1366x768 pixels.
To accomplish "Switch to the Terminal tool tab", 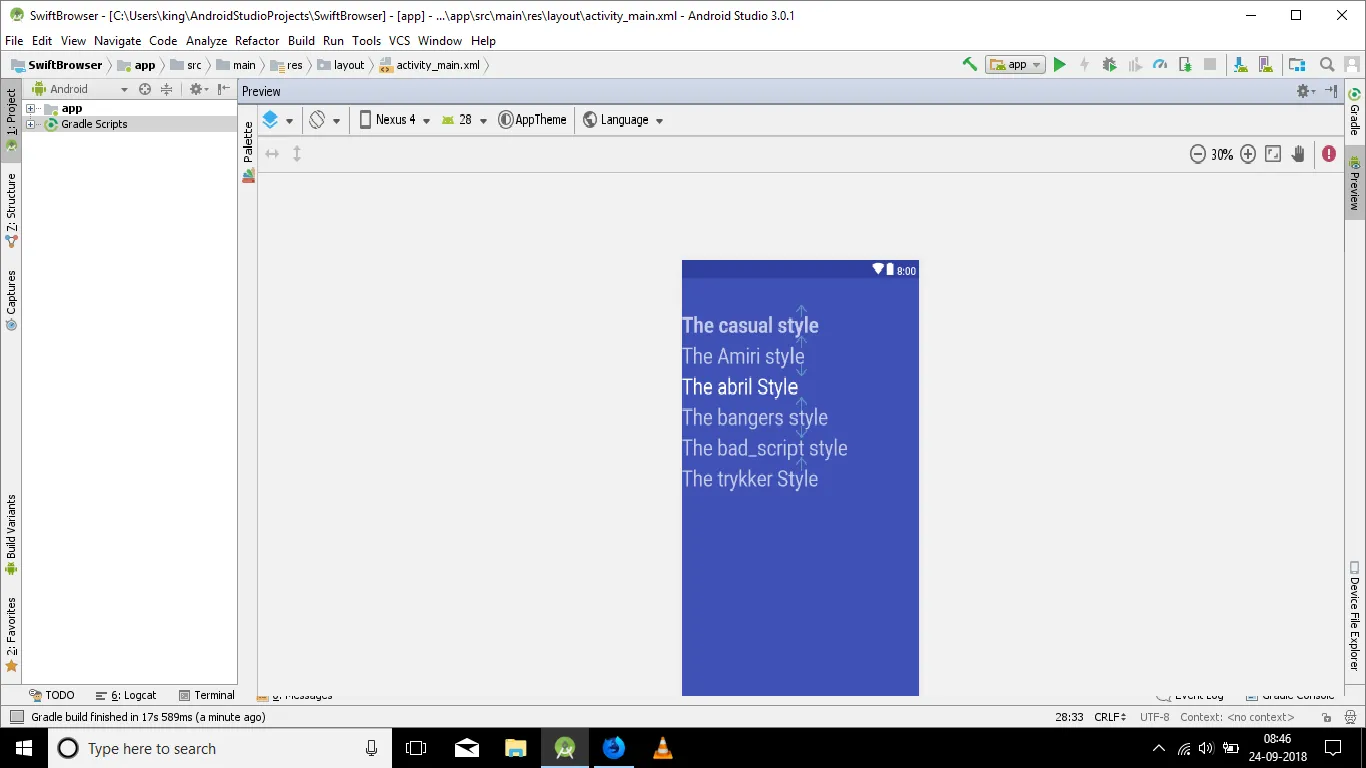I will coord(207,695).
